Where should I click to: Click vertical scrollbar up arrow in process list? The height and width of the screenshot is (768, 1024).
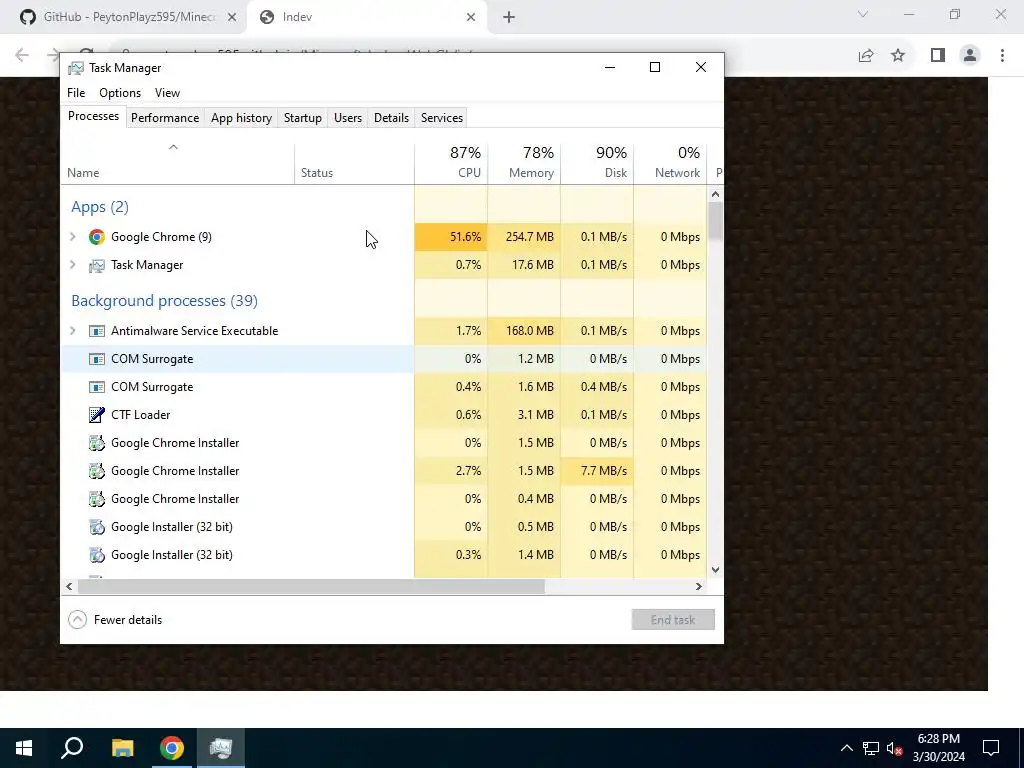point(715,194)
